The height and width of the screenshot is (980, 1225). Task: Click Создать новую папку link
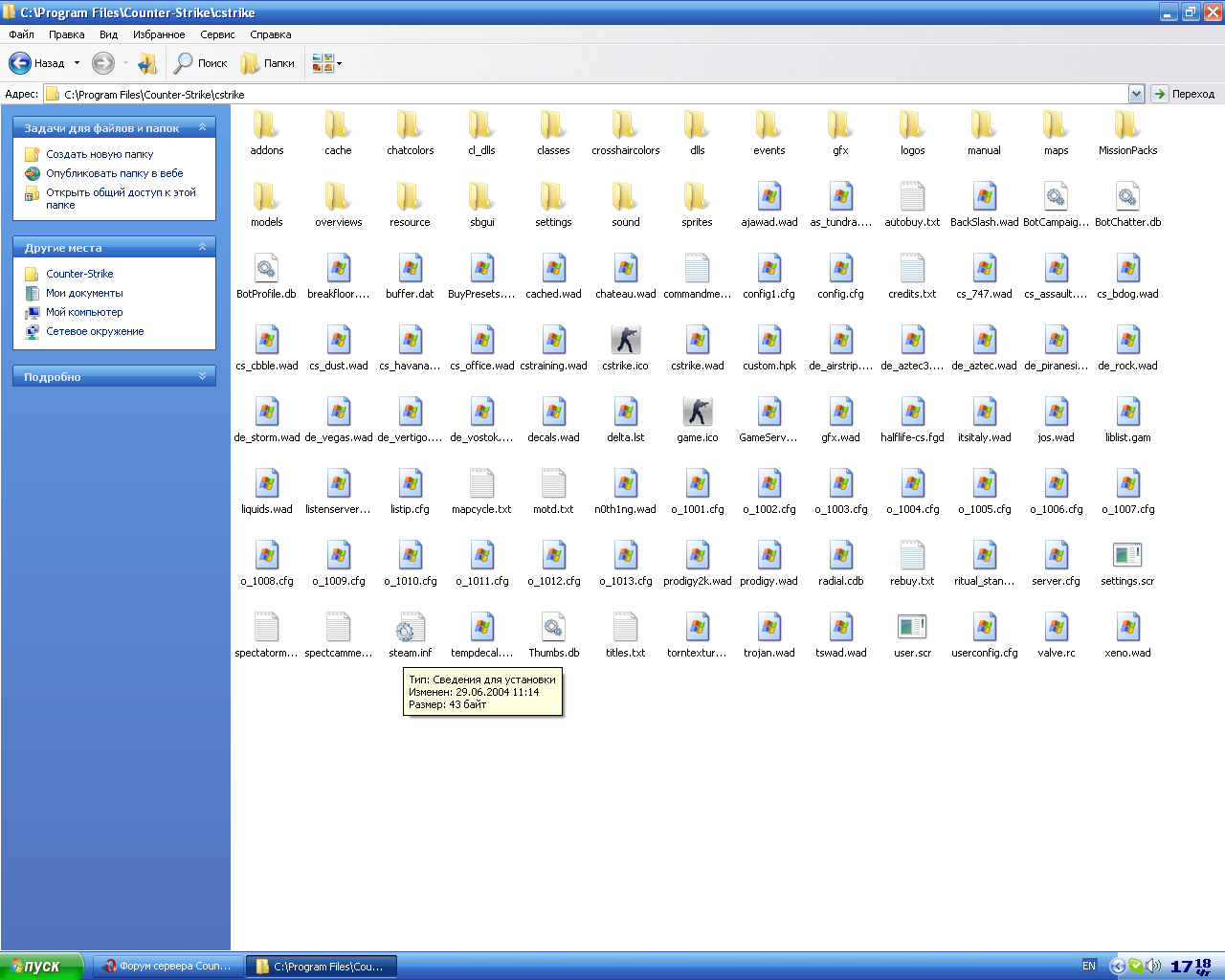pos(100,154)
